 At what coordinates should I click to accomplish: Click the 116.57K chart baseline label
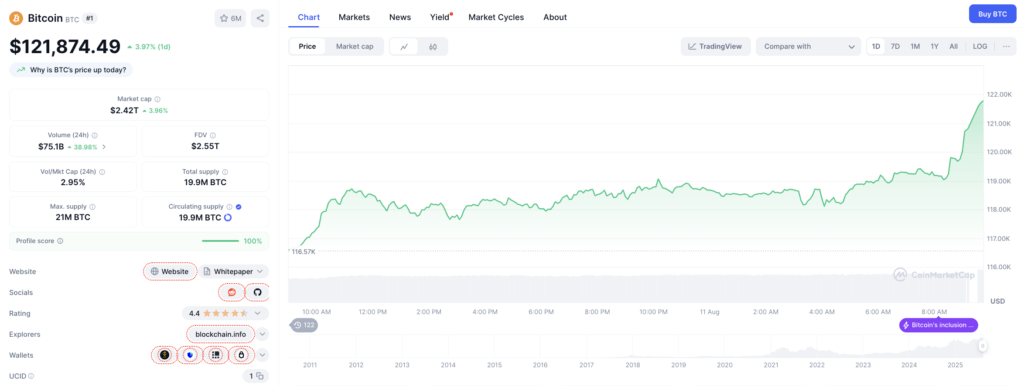click(x=304, y=251)
